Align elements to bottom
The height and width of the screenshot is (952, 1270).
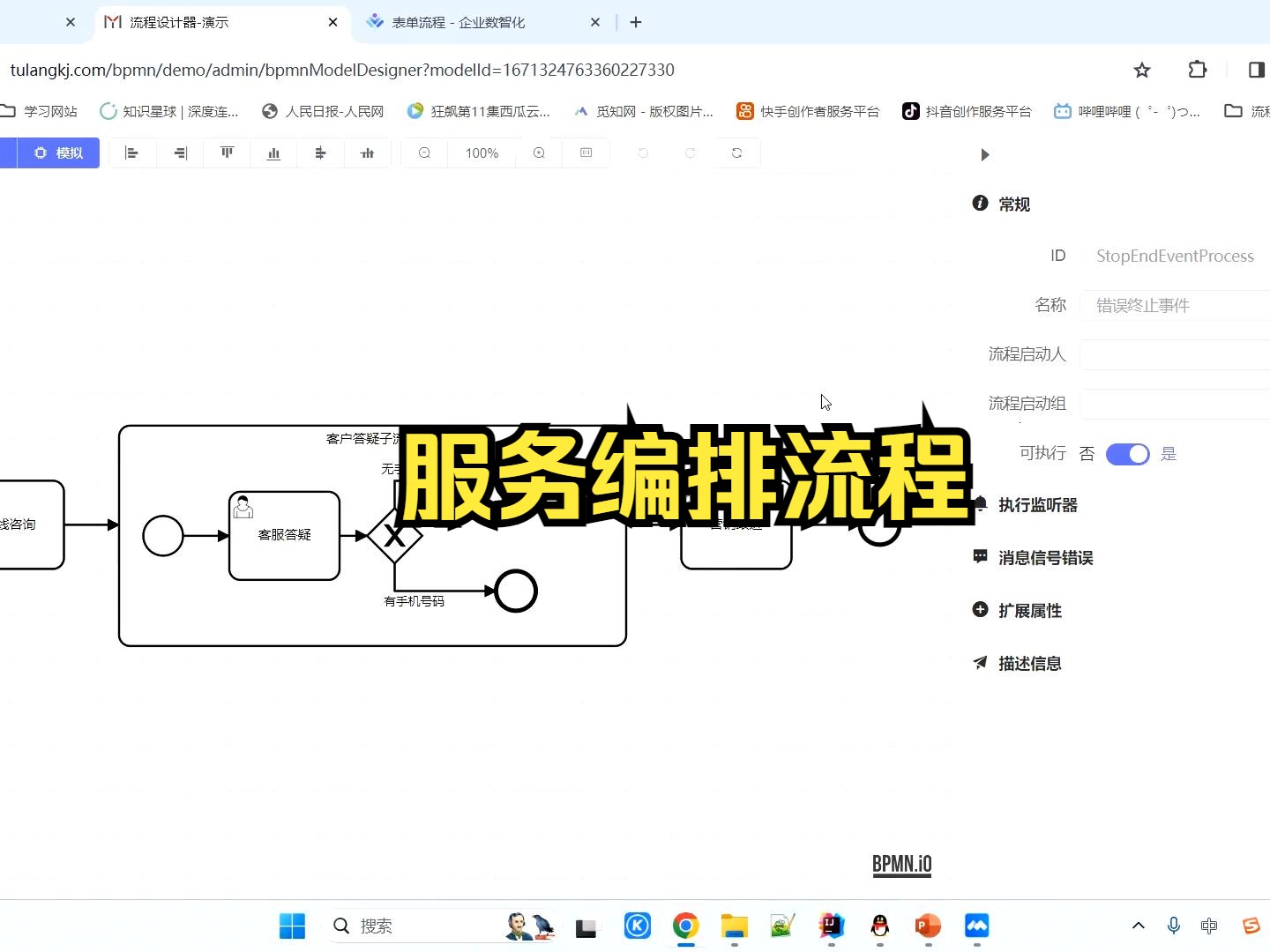coord(273,153)
